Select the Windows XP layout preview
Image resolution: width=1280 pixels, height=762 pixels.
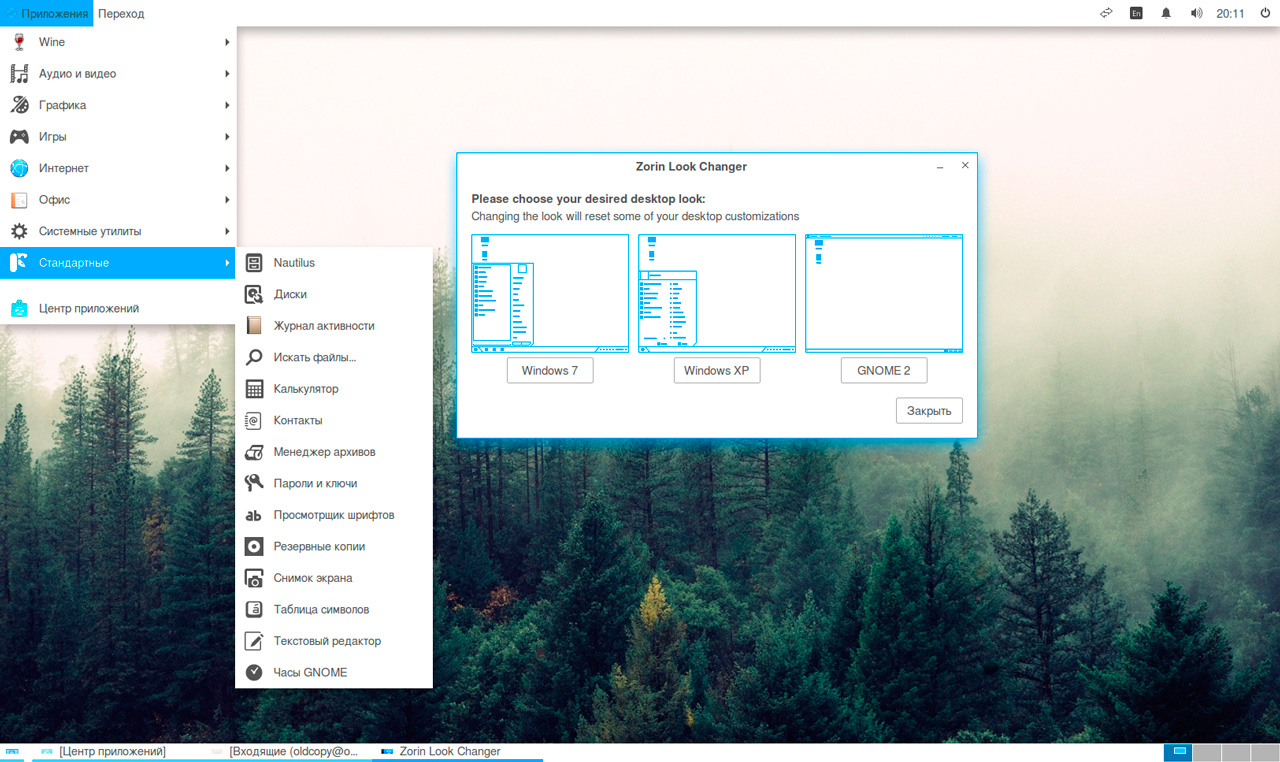(717, 294)
